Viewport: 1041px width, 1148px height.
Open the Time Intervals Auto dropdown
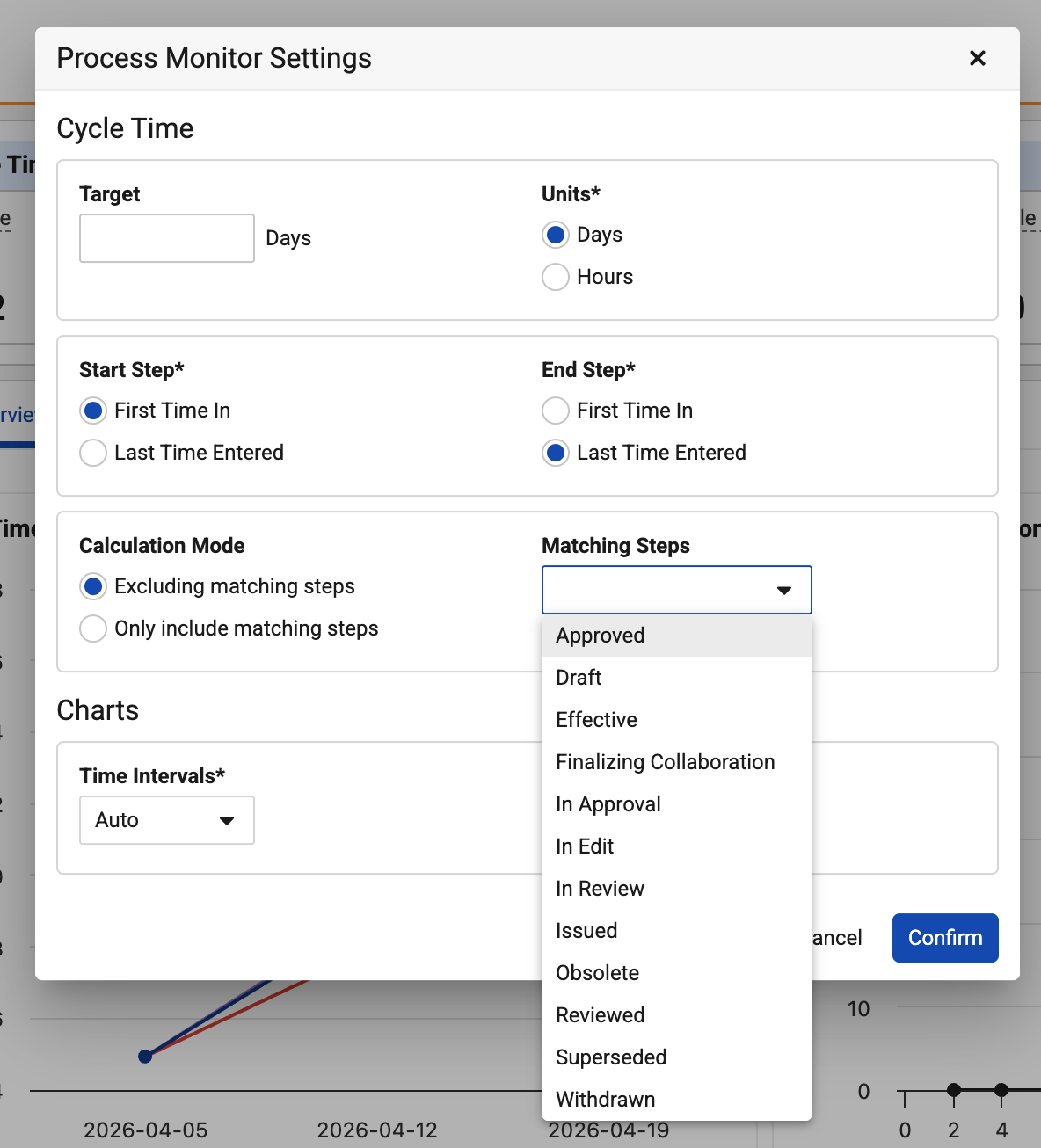[x=167, y=820]
